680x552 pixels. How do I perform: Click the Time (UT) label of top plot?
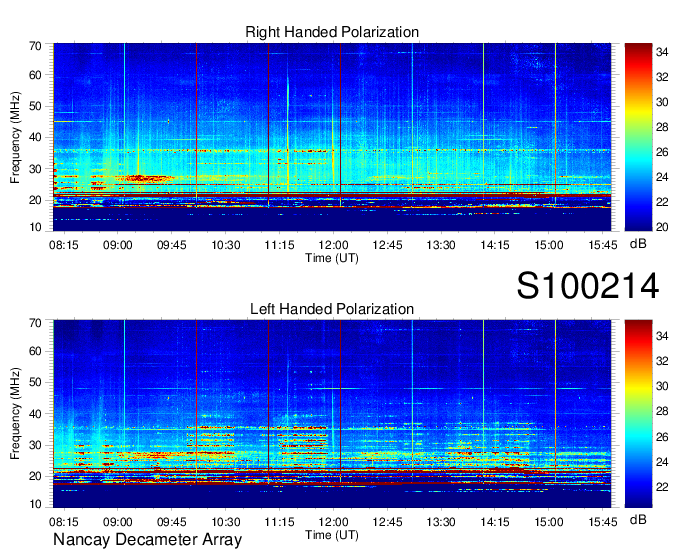click(x=332, y=258)
